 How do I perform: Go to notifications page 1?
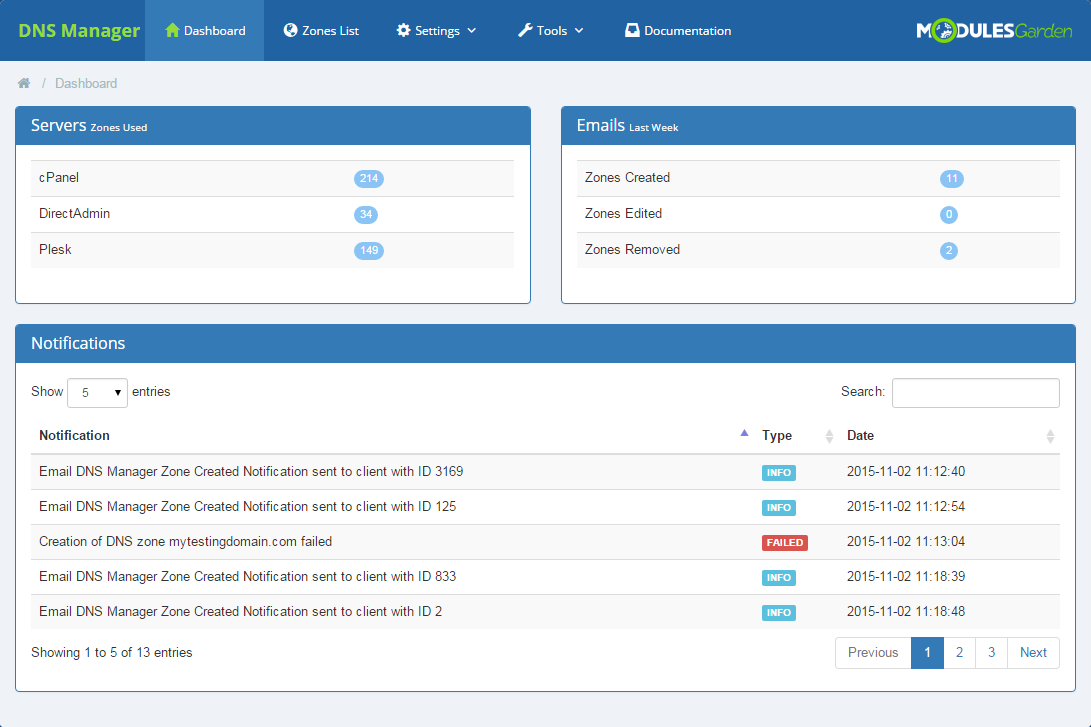click(927, 653)
